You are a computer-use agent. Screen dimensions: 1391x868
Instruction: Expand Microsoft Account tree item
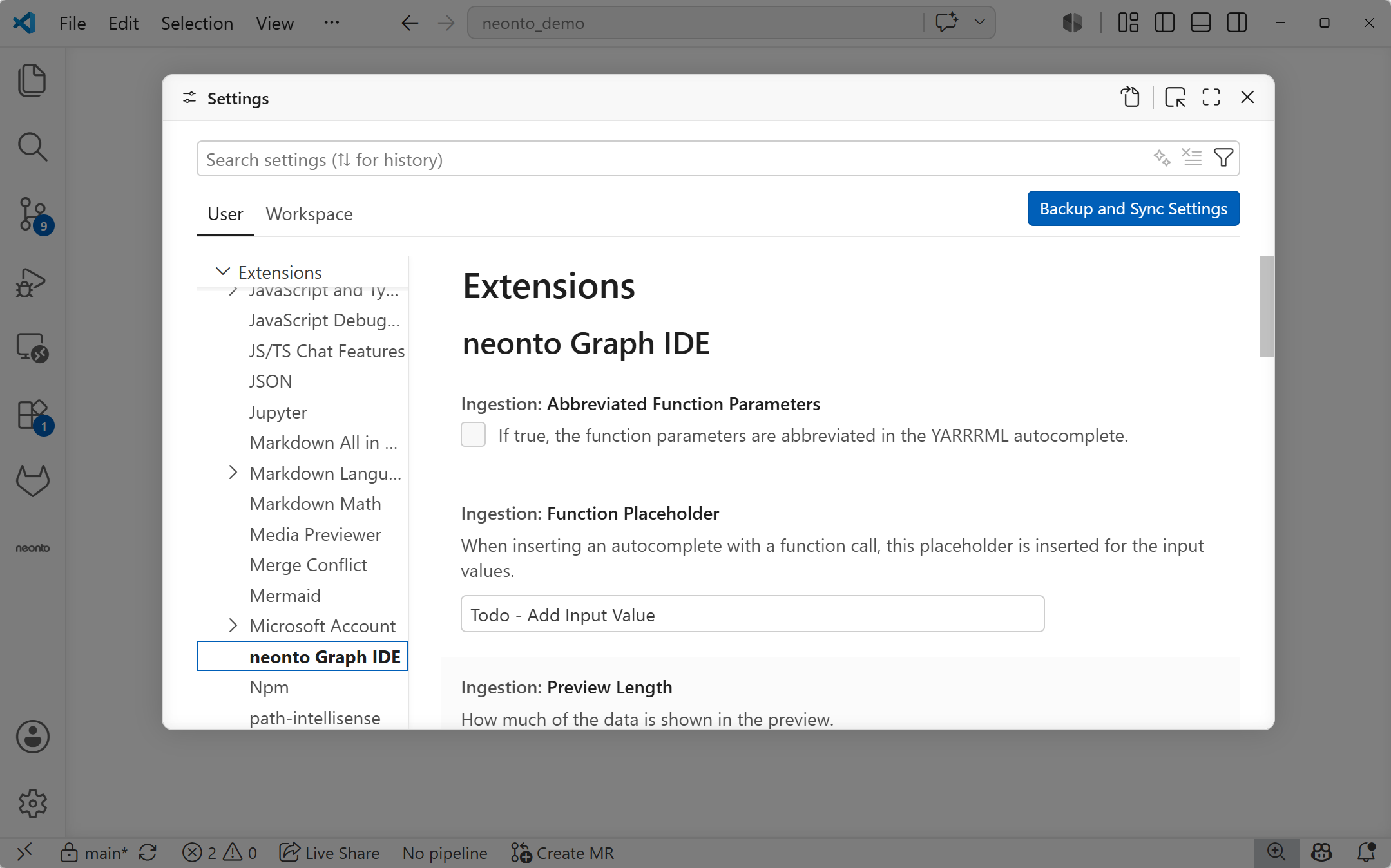point(233,626)
